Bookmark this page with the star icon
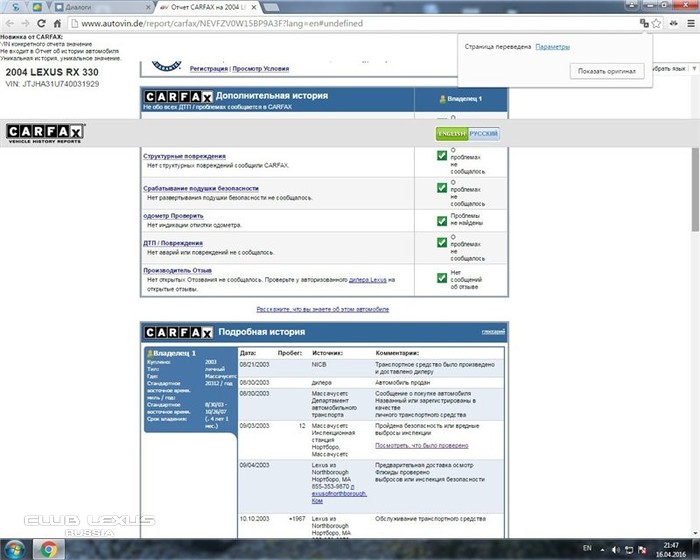 pyautogui.click(x=656, y=23)
